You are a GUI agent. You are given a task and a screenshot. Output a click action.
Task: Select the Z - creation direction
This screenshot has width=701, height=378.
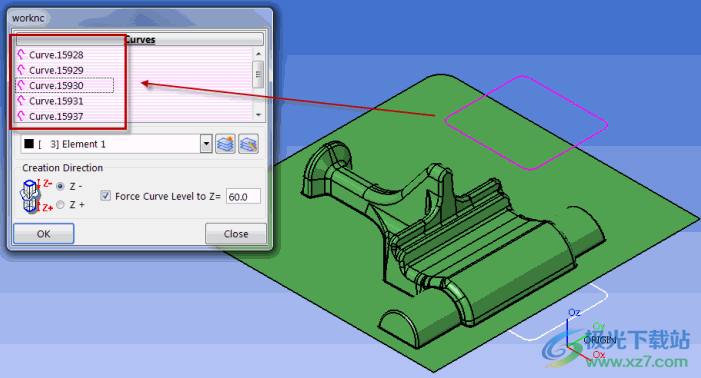[60, 186]
